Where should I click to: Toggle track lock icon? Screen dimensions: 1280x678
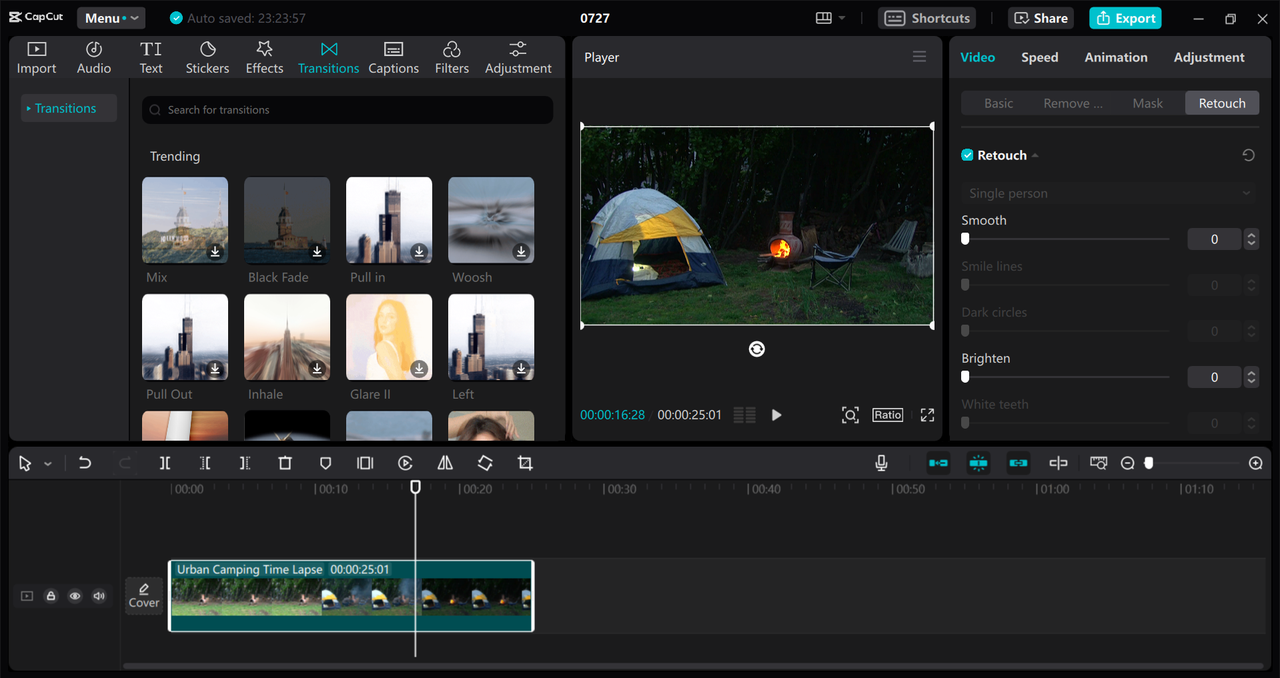coord(51,596)
